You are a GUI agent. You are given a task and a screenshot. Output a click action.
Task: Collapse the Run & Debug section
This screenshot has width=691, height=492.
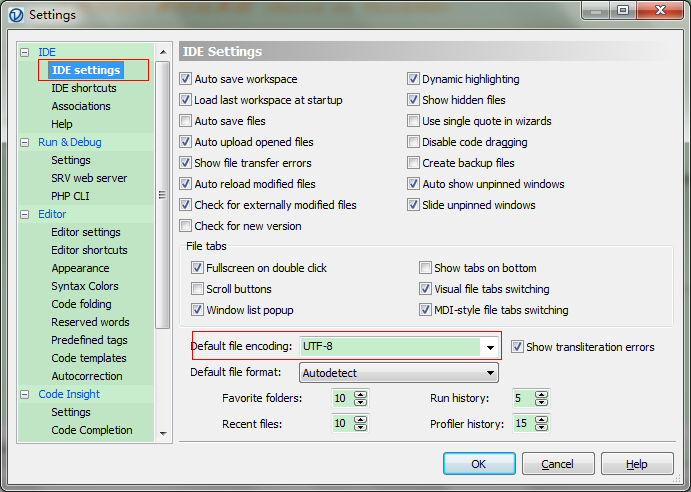25,142
